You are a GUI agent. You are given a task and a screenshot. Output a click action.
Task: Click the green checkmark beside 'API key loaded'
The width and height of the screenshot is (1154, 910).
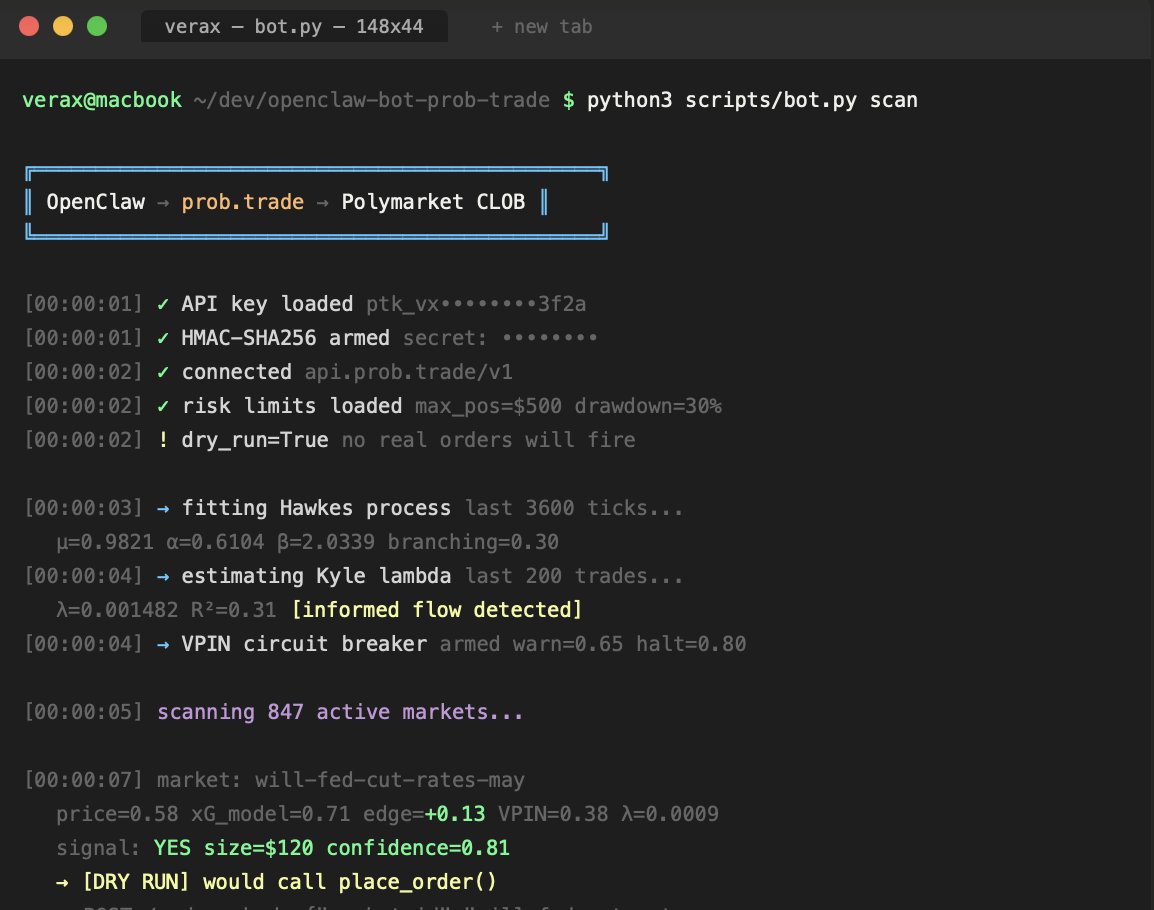click(x=163, y=304)
